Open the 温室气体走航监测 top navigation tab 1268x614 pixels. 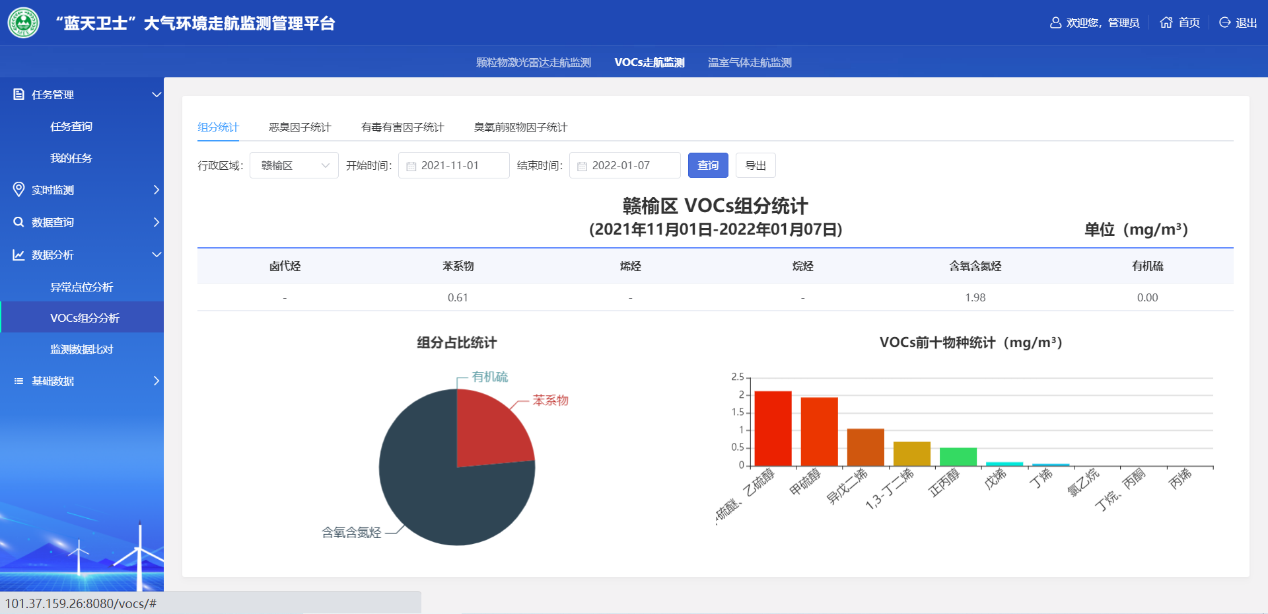(x=749, y=62)
